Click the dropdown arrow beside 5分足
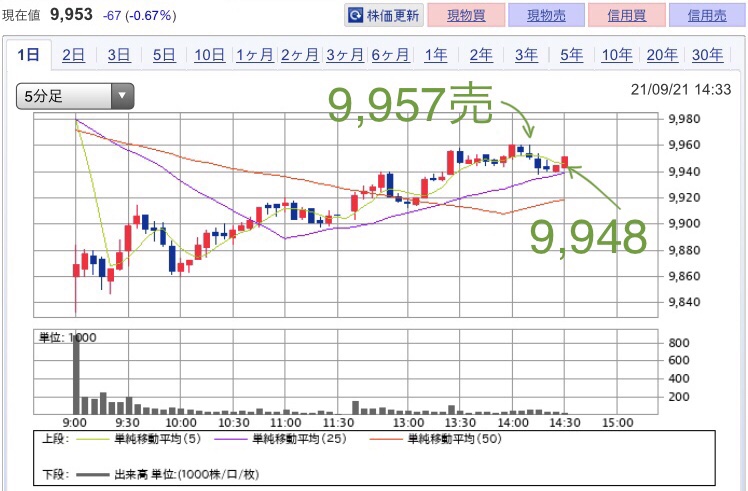The image size is (748, 491). tap(122, 96)
